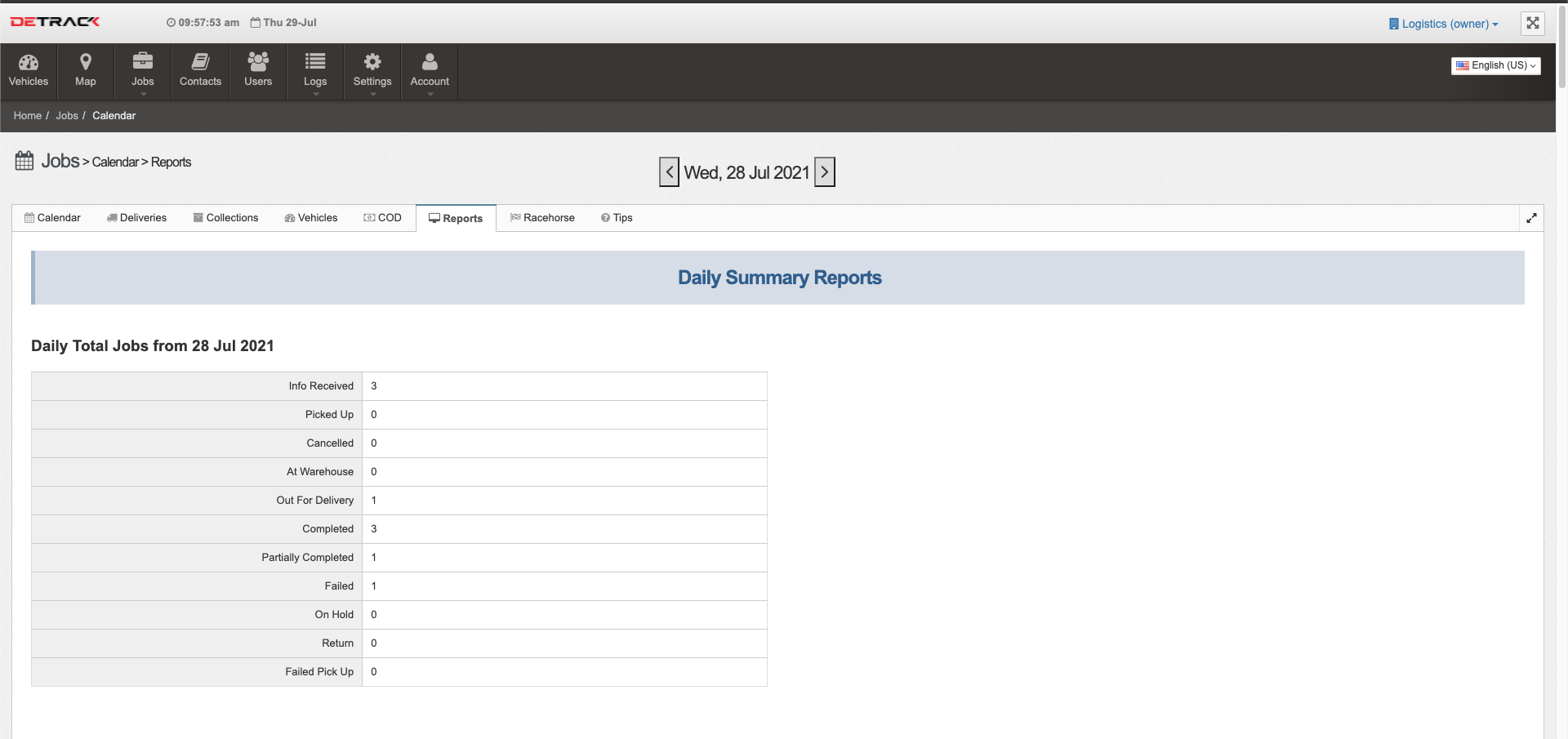
Task: Switch to the COD tab
Action: pyautogui.click(x=382, y=218)
